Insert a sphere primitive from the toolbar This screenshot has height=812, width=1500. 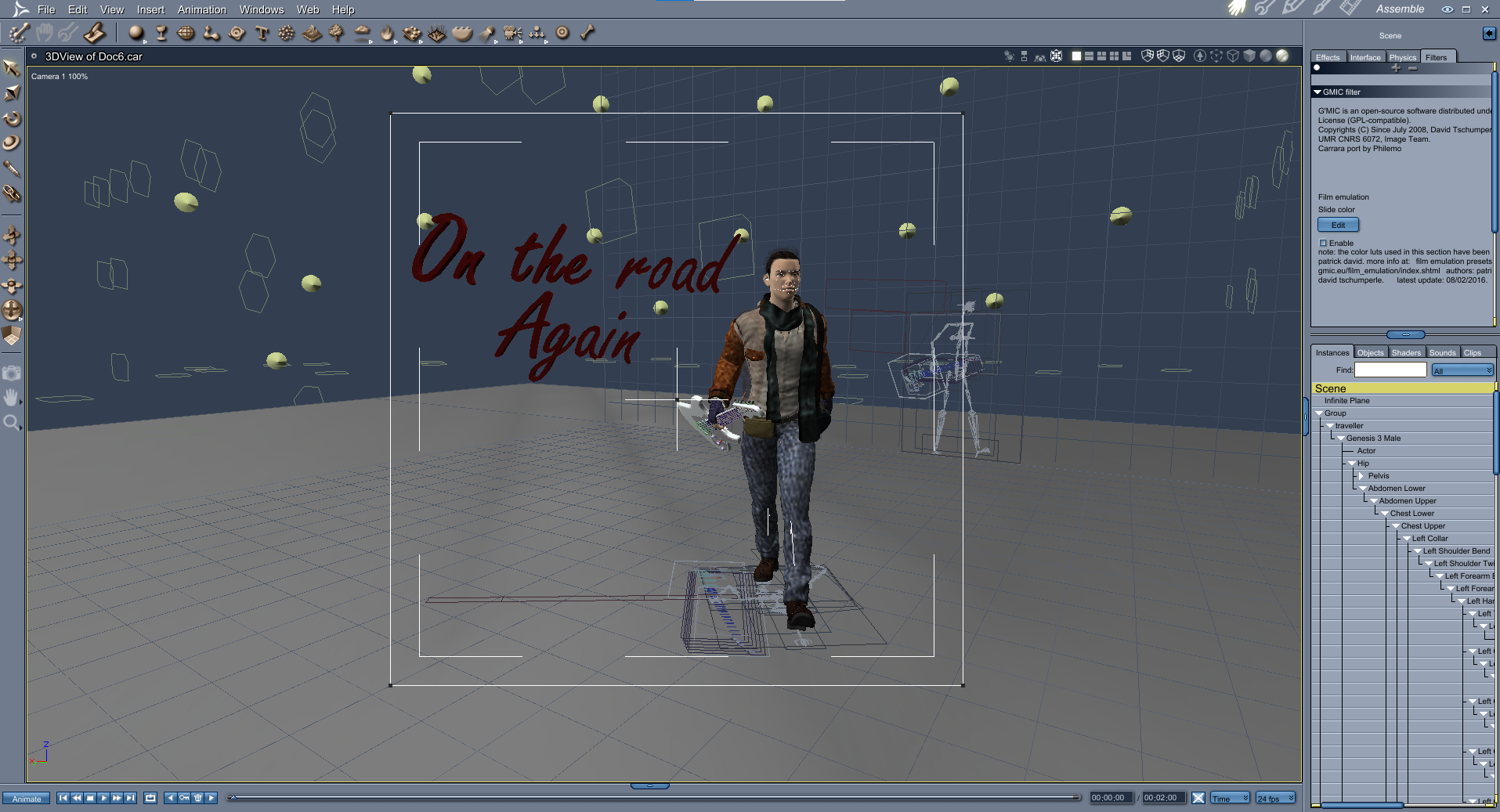click(x=136, y=33)
